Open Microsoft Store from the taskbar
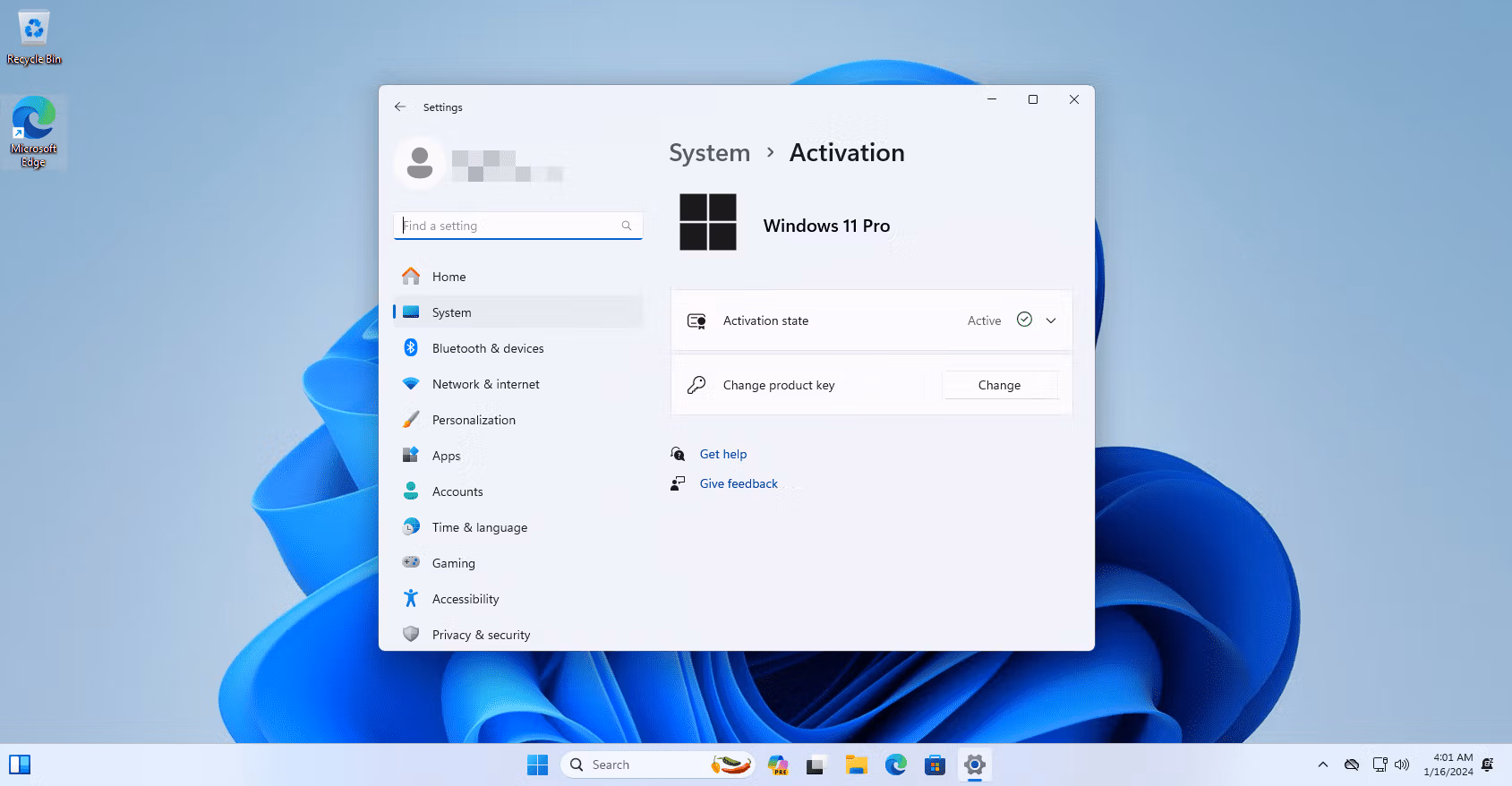 click(935, 765)
